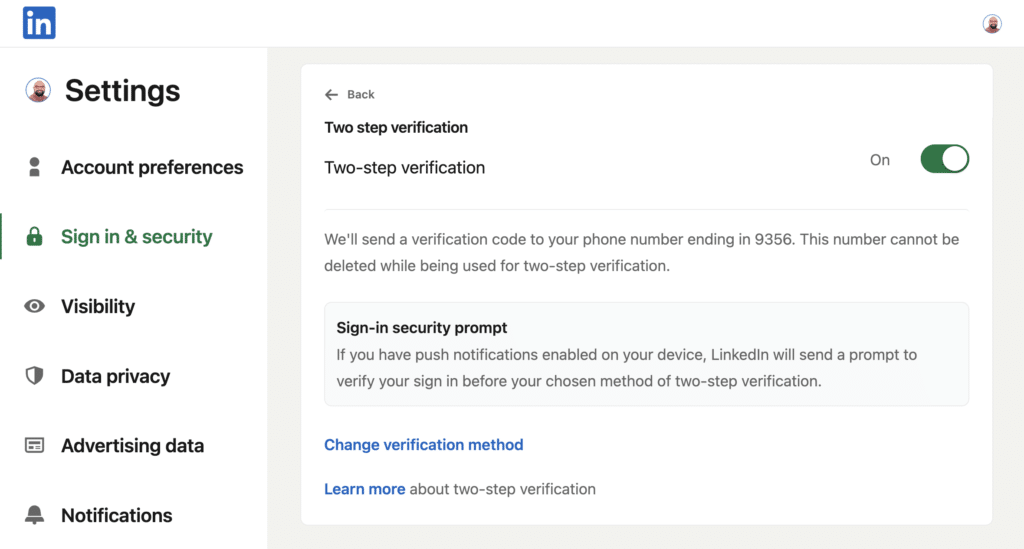
Task: Click the LinkedIn logo icon
Action: pos(39,23)
